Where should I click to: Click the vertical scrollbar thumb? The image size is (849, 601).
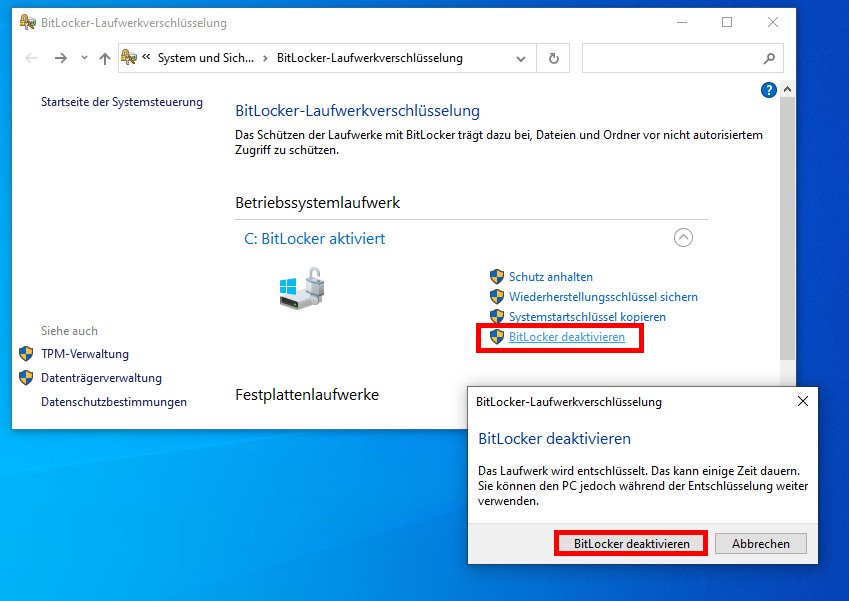coord(788,228)
